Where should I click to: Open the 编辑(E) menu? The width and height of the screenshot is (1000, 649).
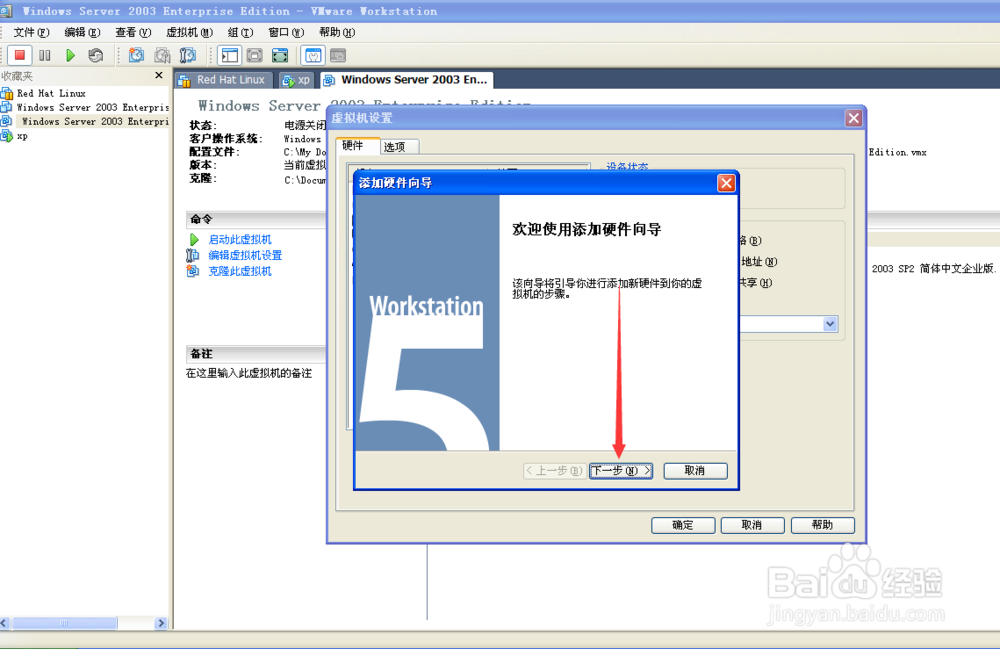(82, 33)
